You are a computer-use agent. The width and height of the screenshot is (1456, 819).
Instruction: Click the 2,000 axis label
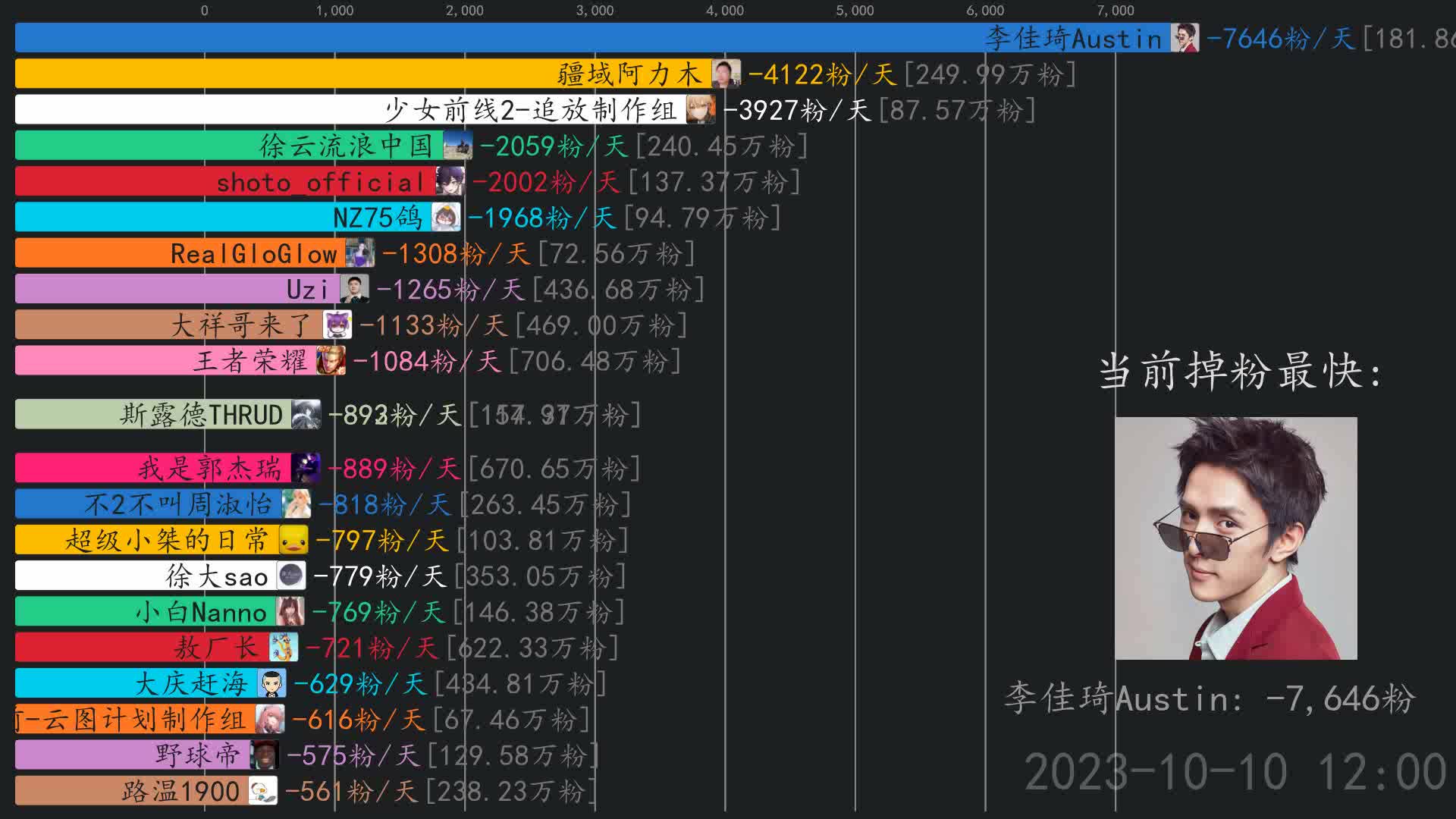[465, 11]
